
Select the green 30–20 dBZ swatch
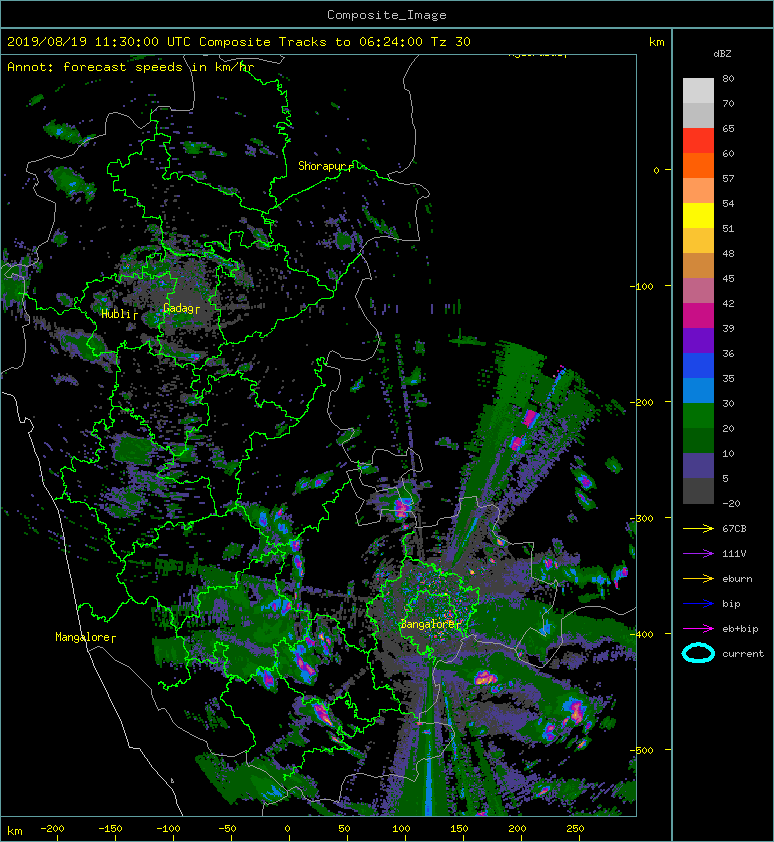[x=698, y=416]
